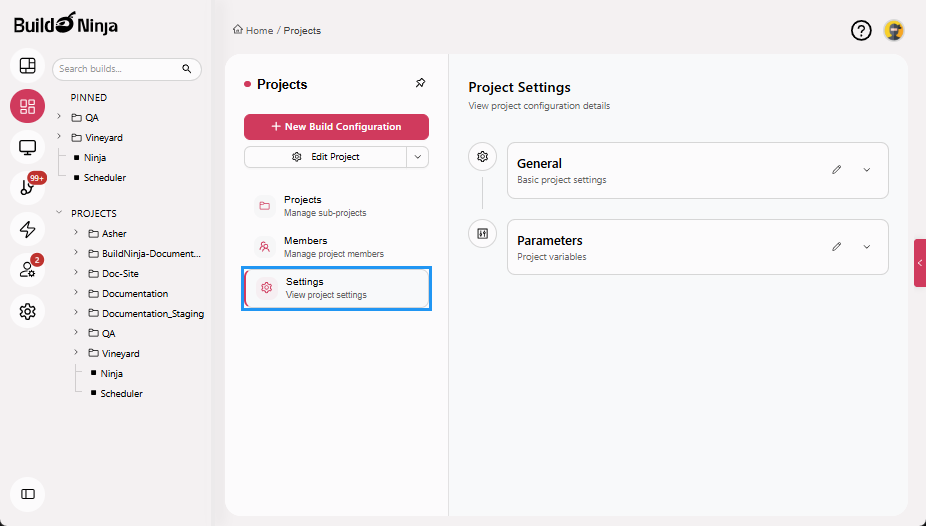Open the user avatar menu
The height and width of the screenshot is (526, 926).
coord(894,30)
